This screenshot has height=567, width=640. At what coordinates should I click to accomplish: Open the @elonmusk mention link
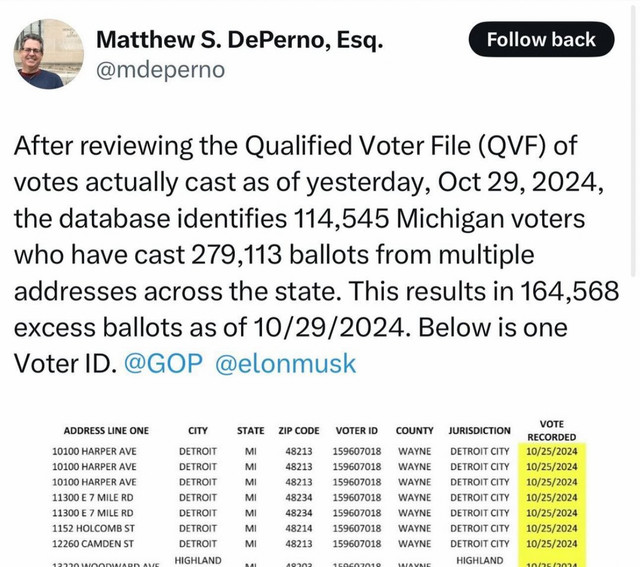[285, 363]
